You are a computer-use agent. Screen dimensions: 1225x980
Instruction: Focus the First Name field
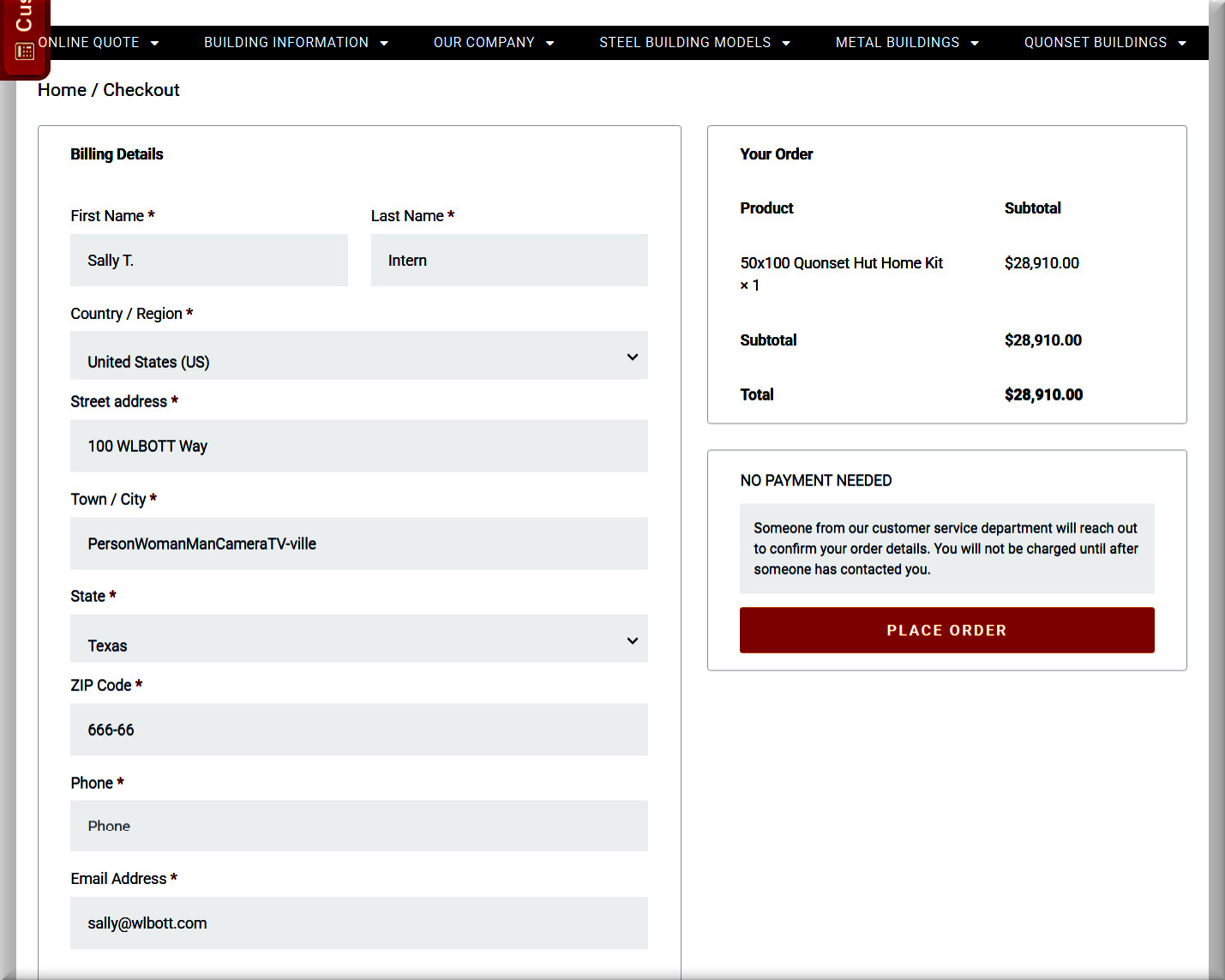point(208,261)
